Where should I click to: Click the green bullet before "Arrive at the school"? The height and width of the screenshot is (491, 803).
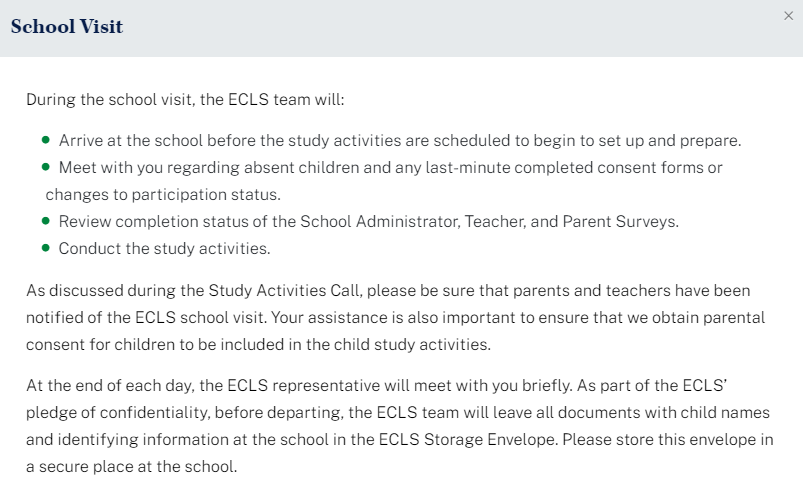(46, 141)
